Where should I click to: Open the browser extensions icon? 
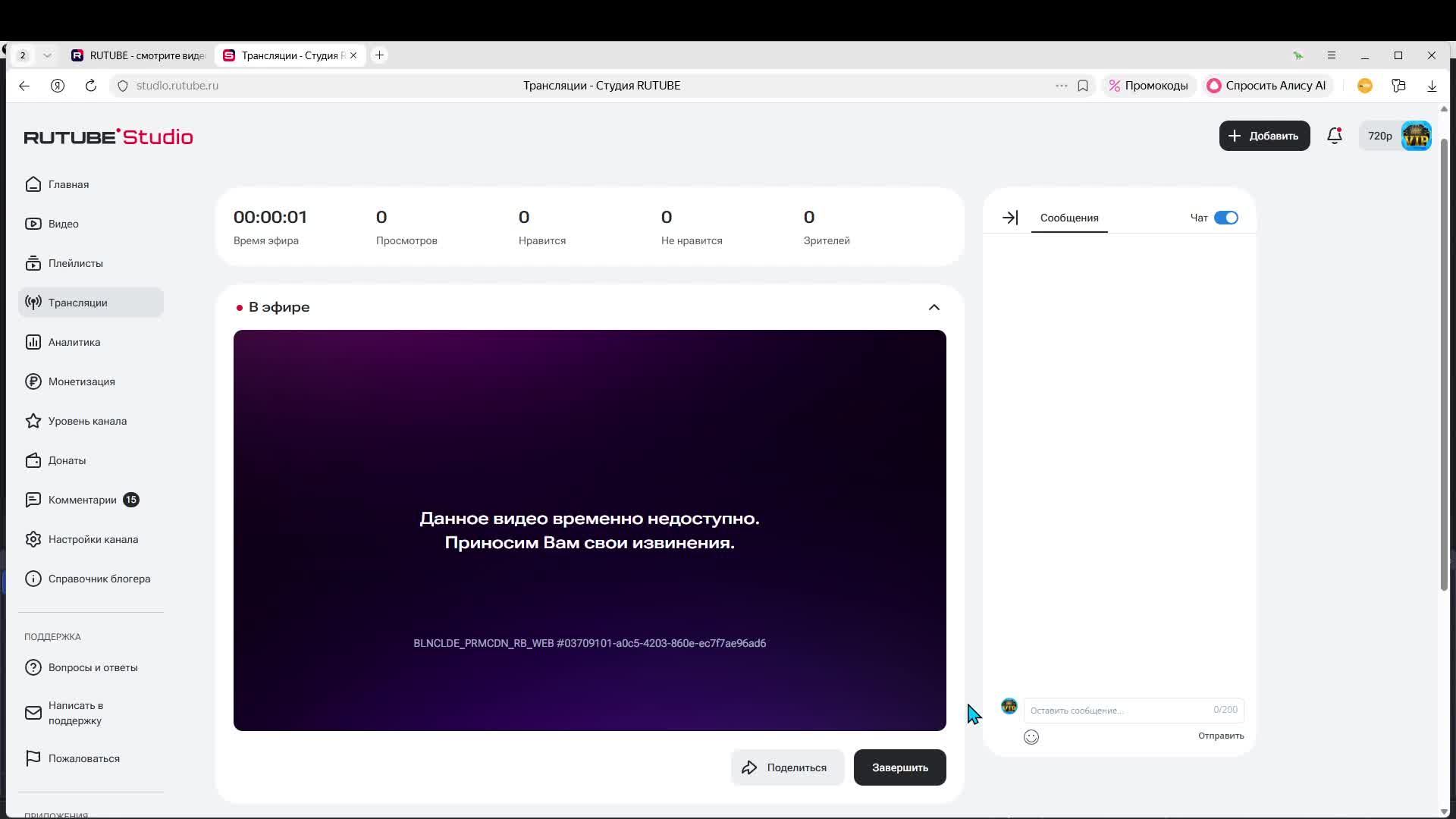tap(1399, 86)
